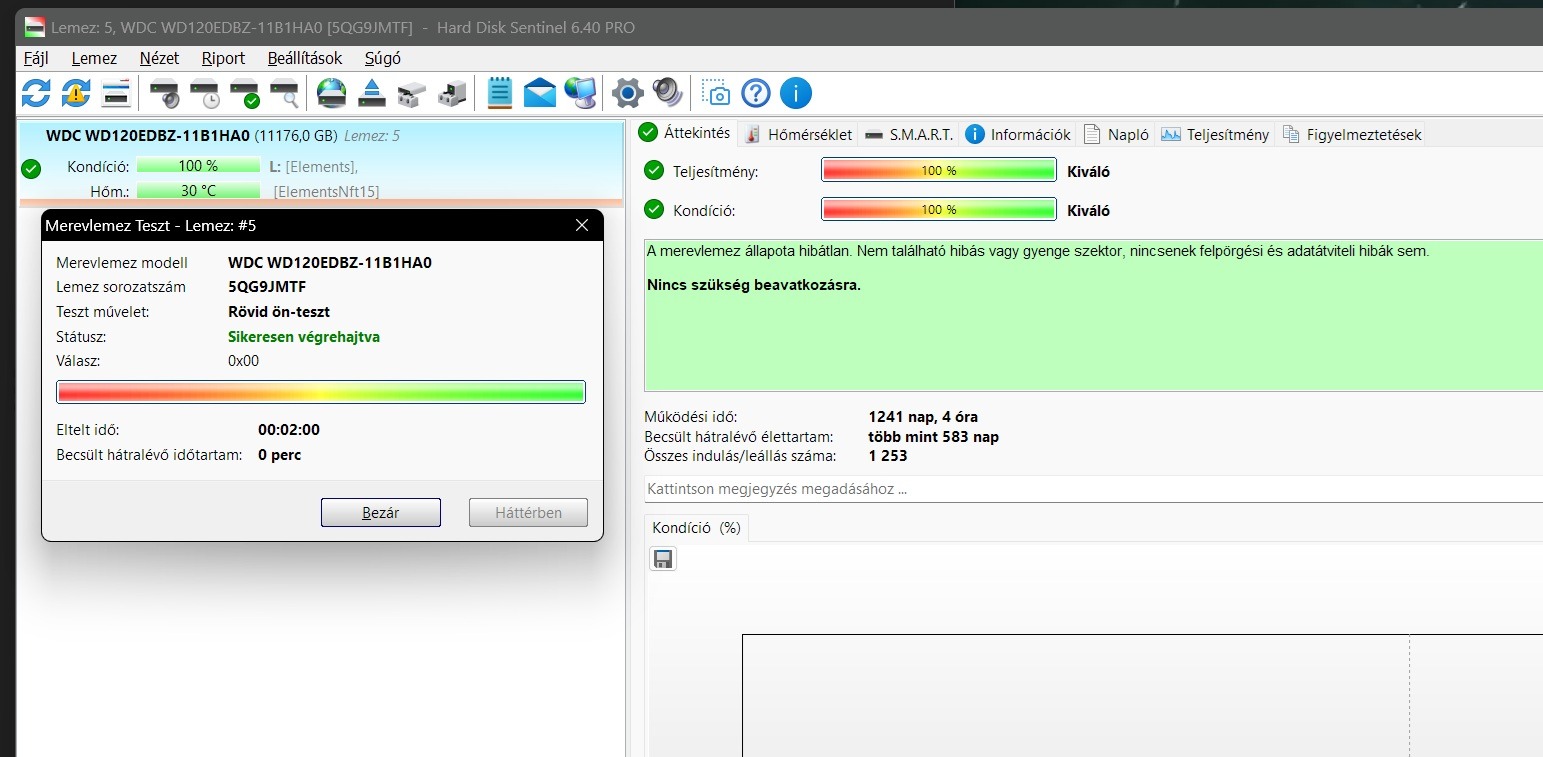
Task: Click the '[ElementsNft15]' partition label
Action: 326,191
